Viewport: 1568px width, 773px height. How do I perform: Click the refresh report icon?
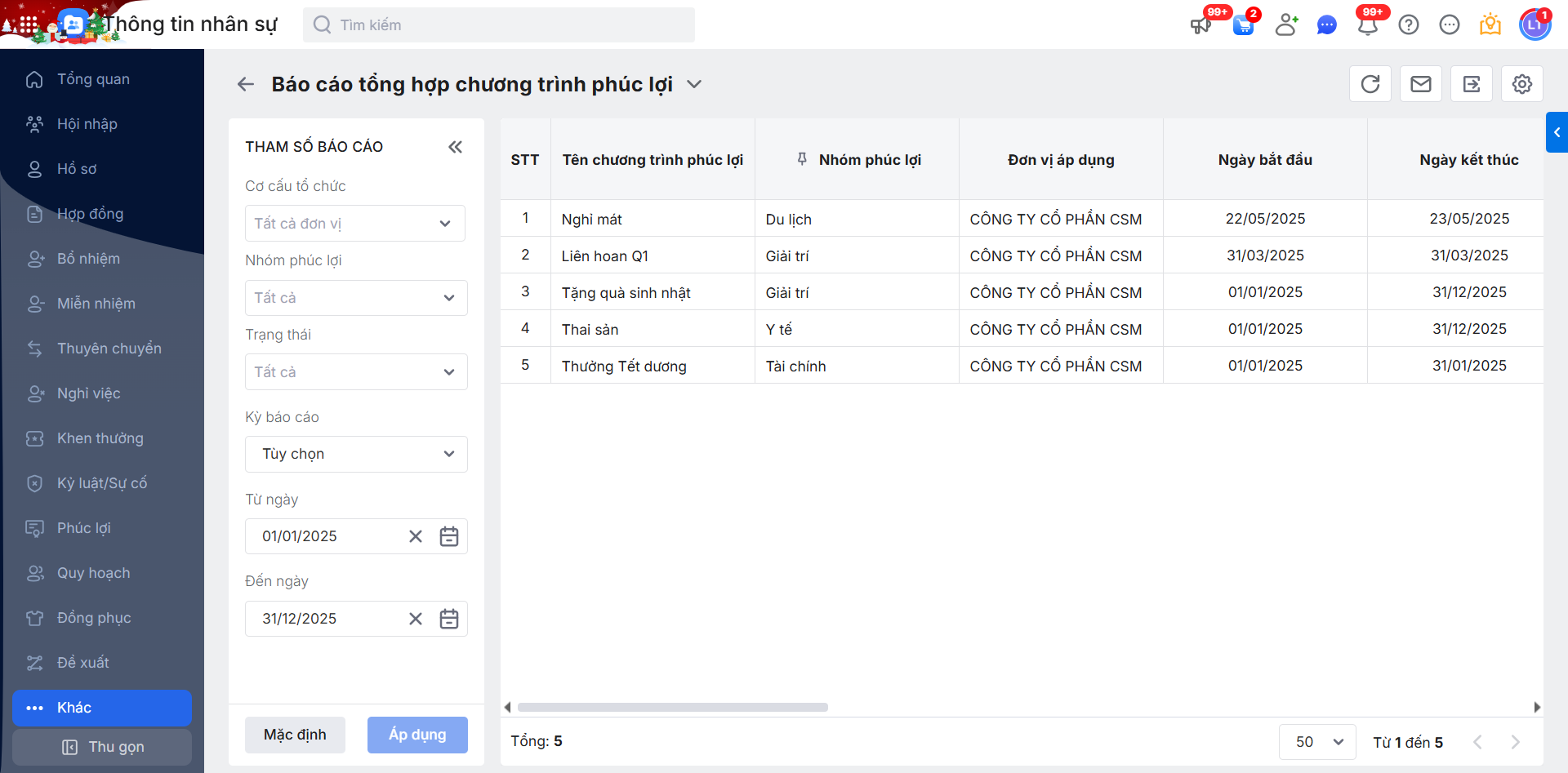pyautogui.click(x=1370, y=84)
